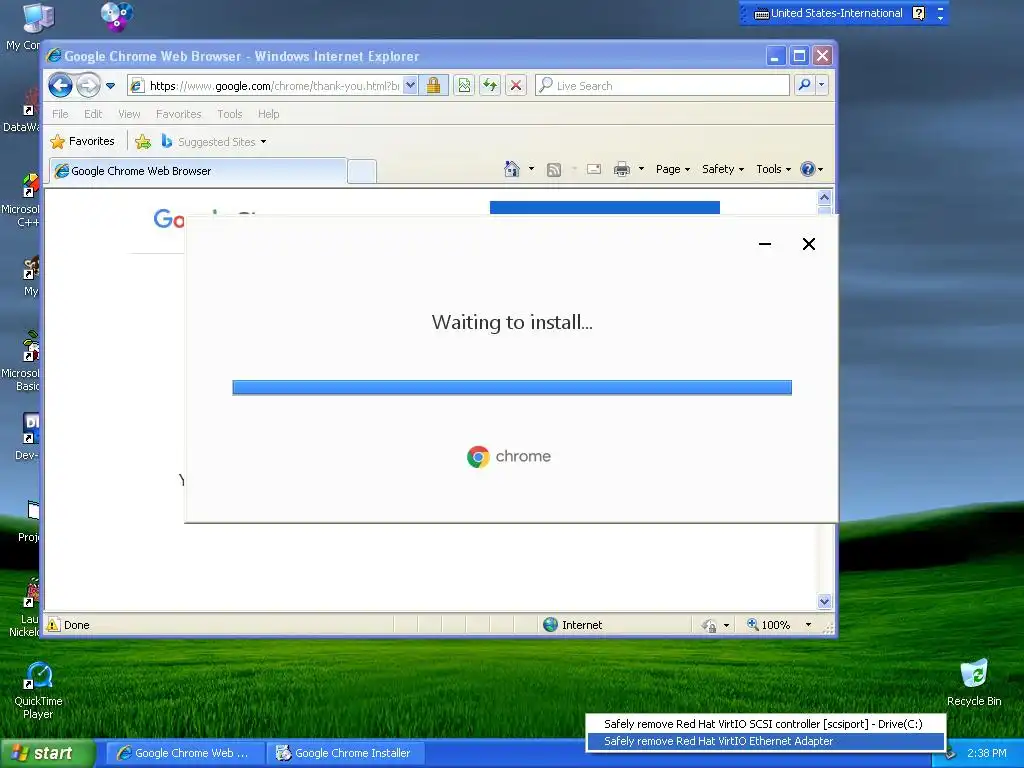Go back with IE Back arrow

tap(60, 86)
